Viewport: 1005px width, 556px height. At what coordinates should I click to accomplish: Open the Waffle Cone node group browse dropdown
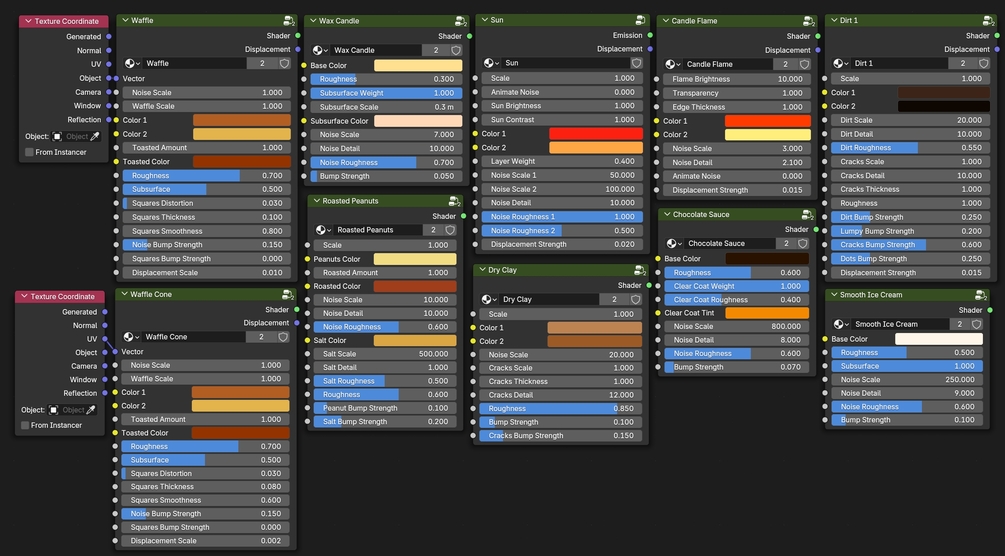point(131,337)
